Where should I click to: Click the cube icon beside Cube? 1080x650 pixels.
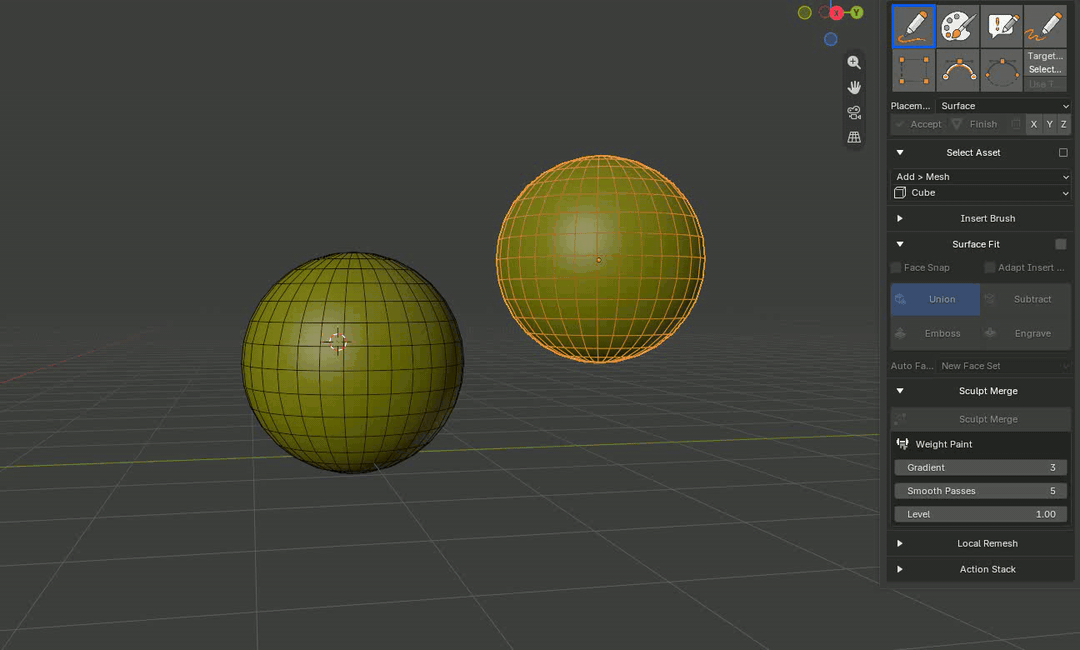pos(900,193)
